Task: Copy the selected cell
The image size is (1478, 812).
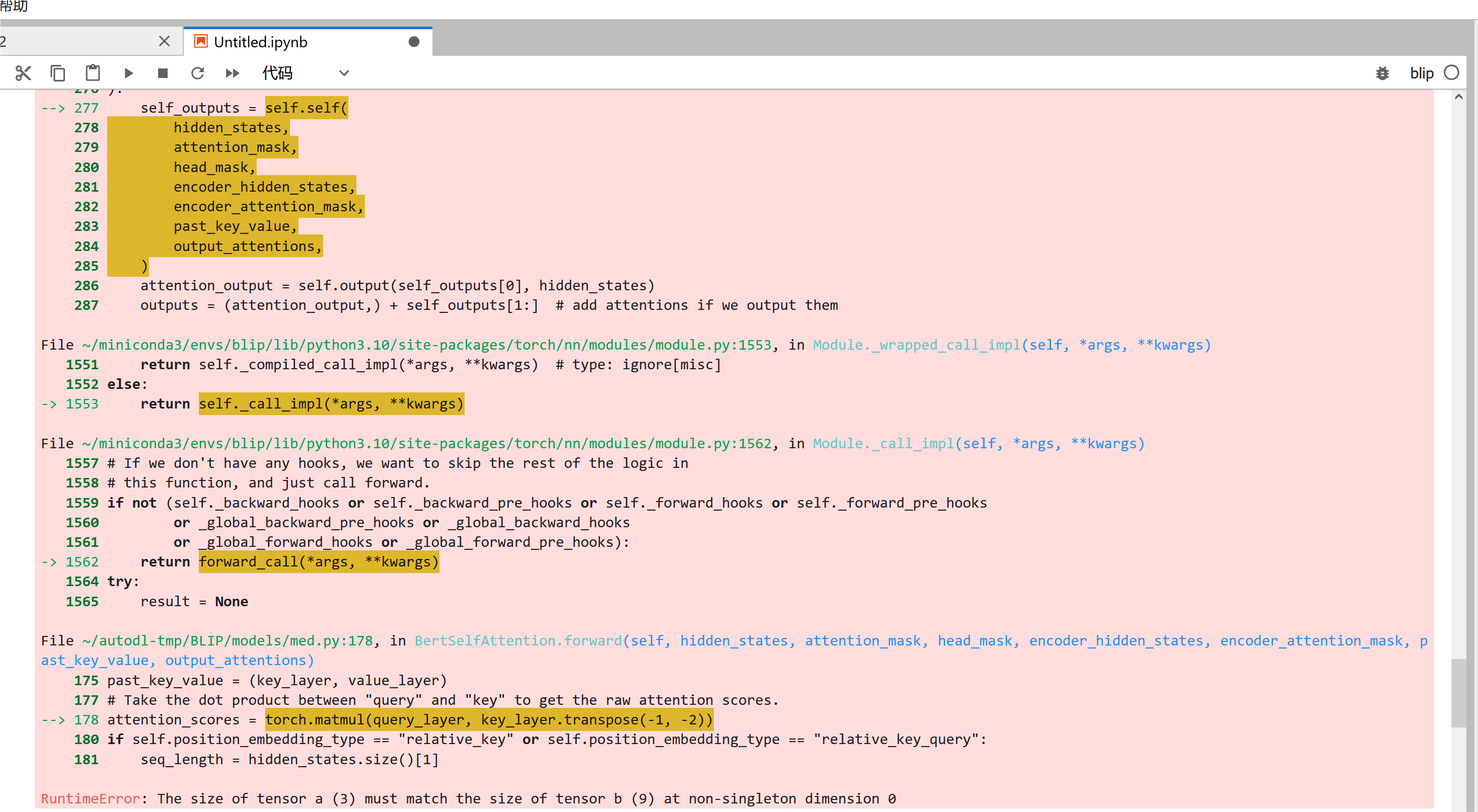Action: click(58, 73)
